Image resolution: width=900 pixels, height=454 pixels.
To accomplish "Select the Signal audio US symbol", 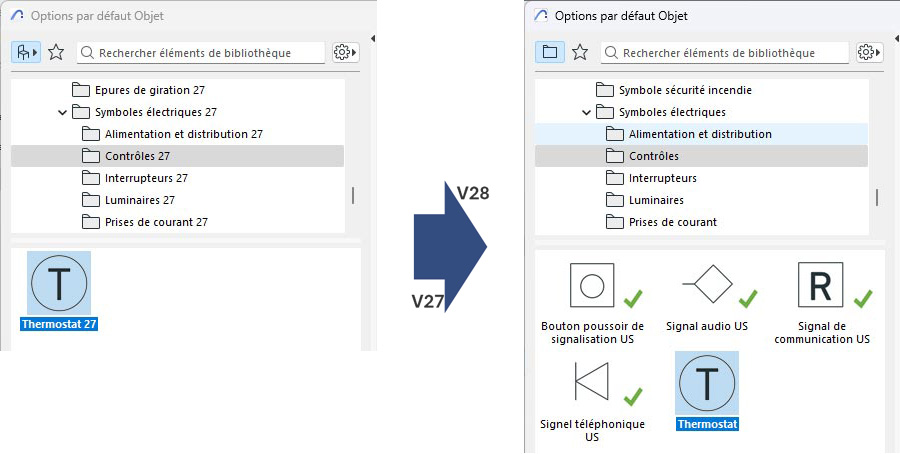I will 707,284.
